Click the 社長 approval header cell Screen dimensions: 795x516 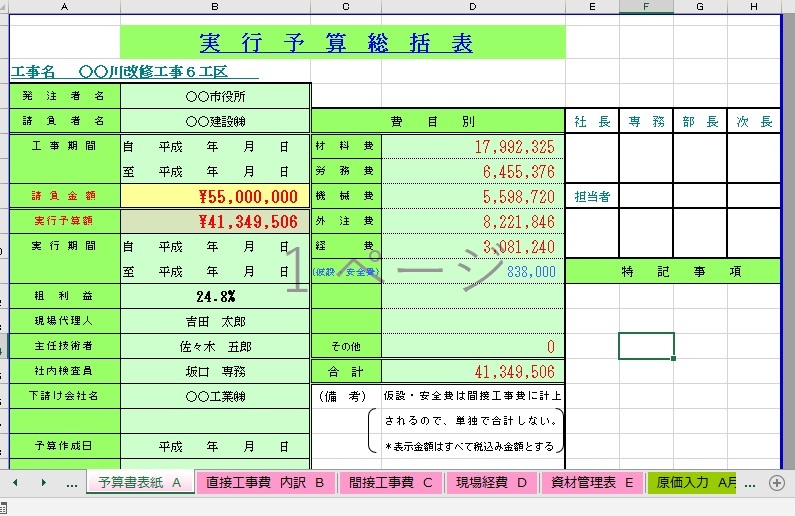592,121
